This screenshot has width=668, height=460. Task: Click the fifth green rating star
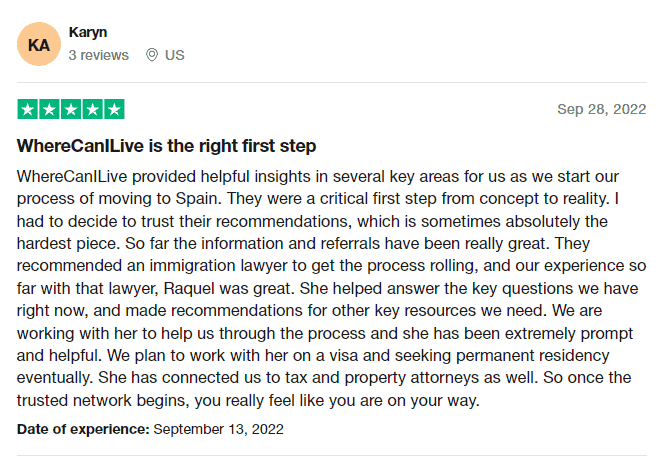(x=114, y=109)
